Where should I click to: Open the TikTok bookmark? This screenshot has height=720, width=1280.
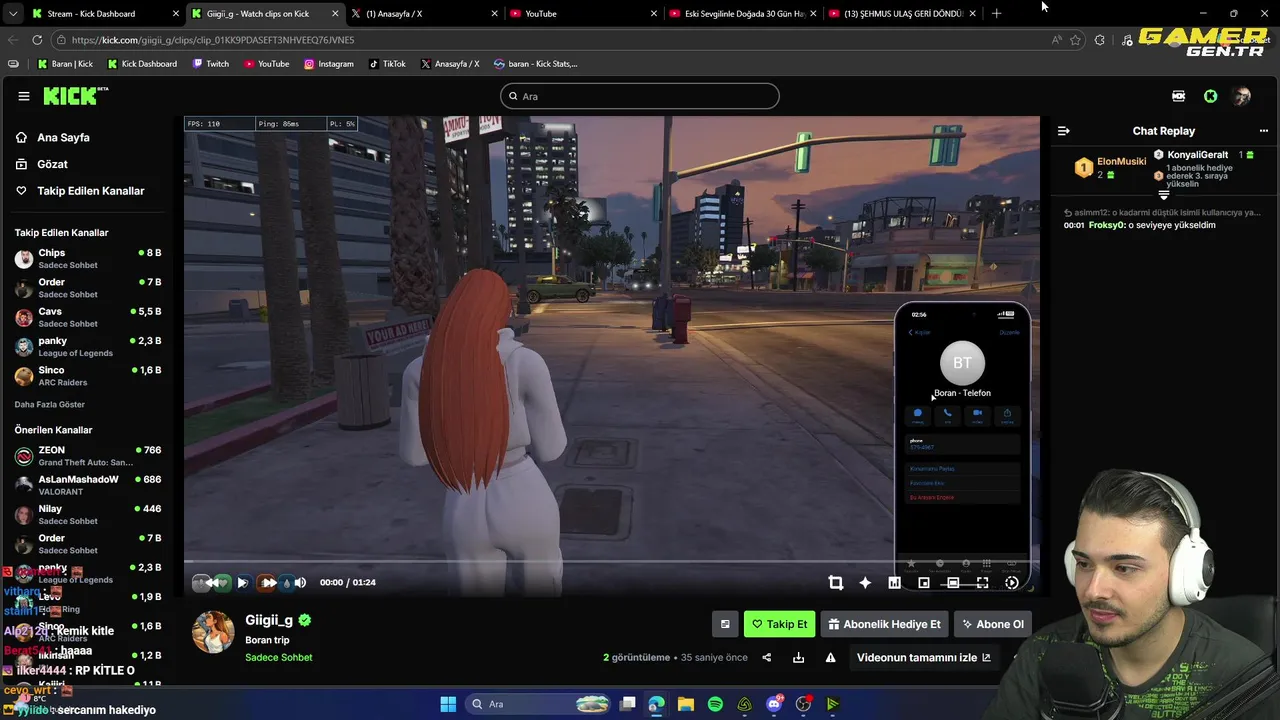tap(387, 64)
